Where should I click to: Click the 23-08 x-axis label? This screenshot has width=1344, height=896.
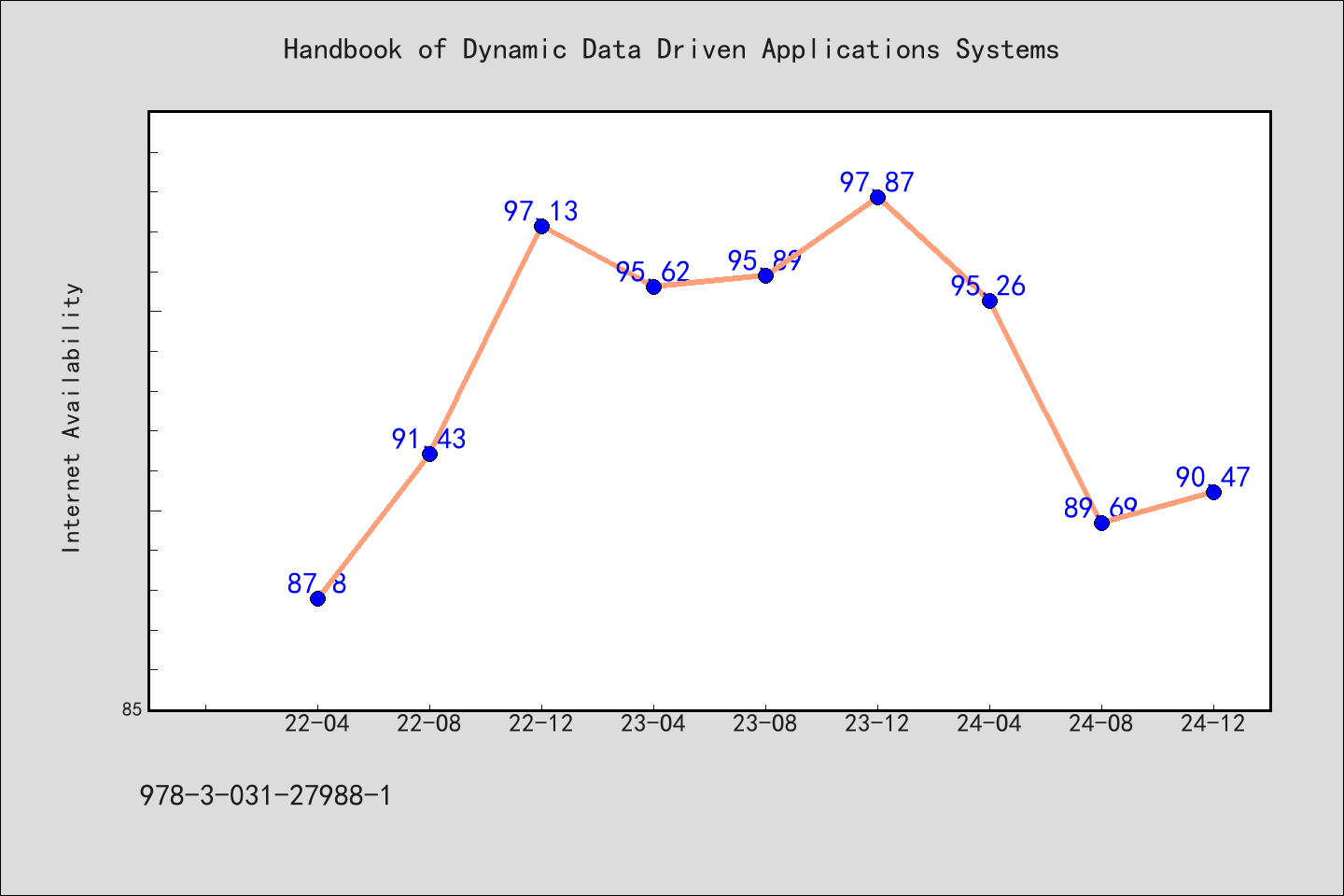[x=765, y=724]
